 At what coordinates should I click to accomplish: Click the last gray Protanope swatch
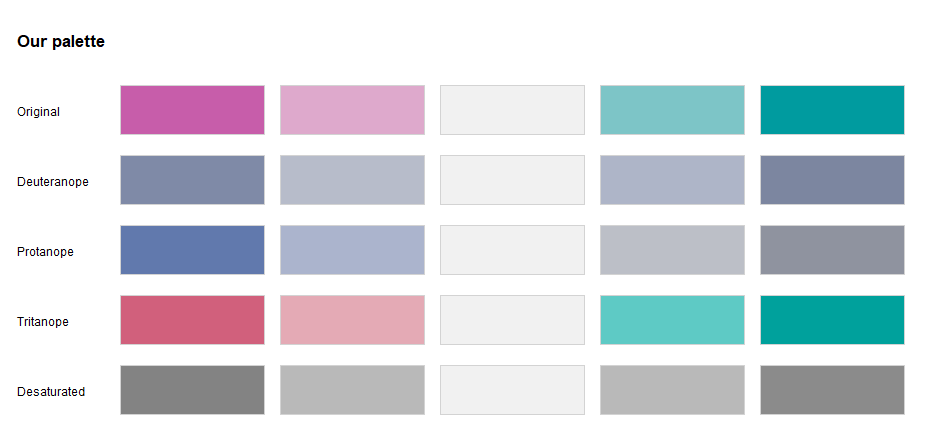[832, 250]
